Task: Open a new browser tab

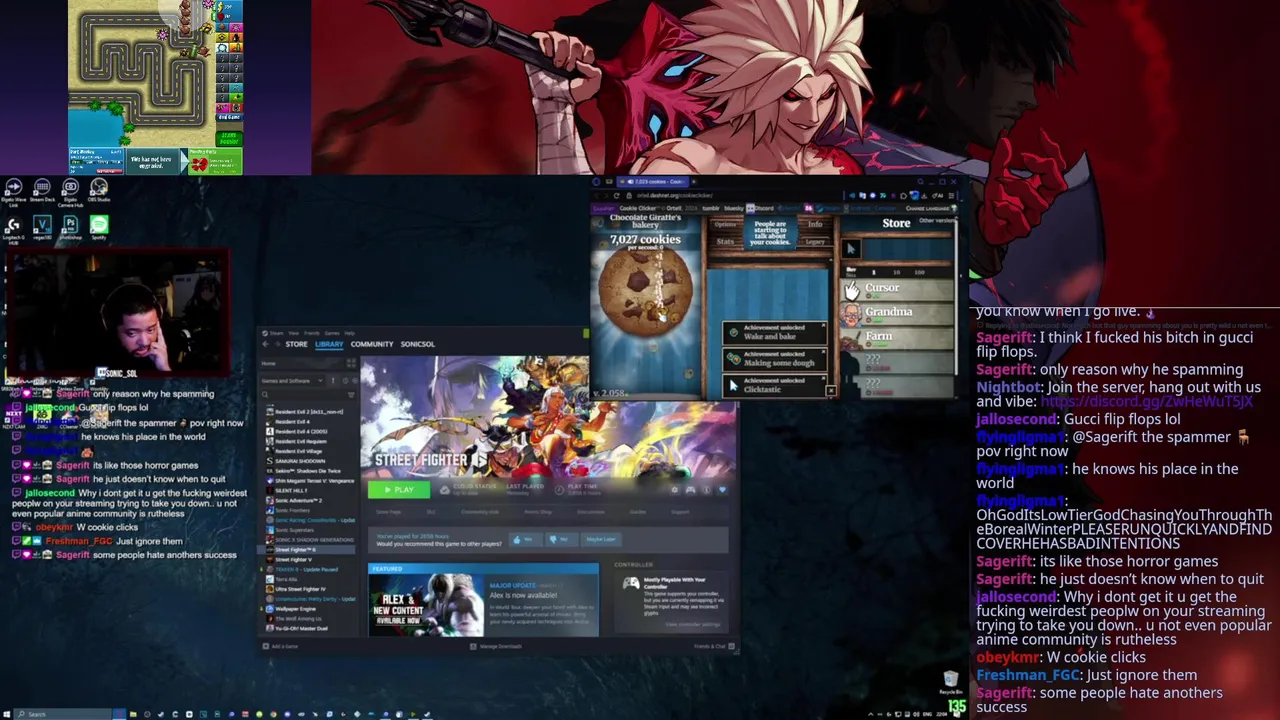Action: tap(694, 181)
